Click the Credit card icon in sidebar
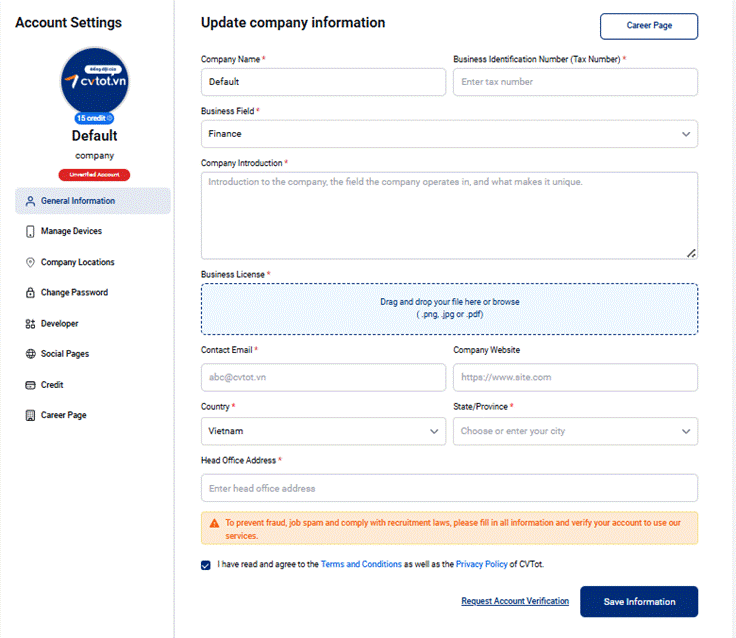The height and width of the screenshot is (638, 736). click(30, 385)
